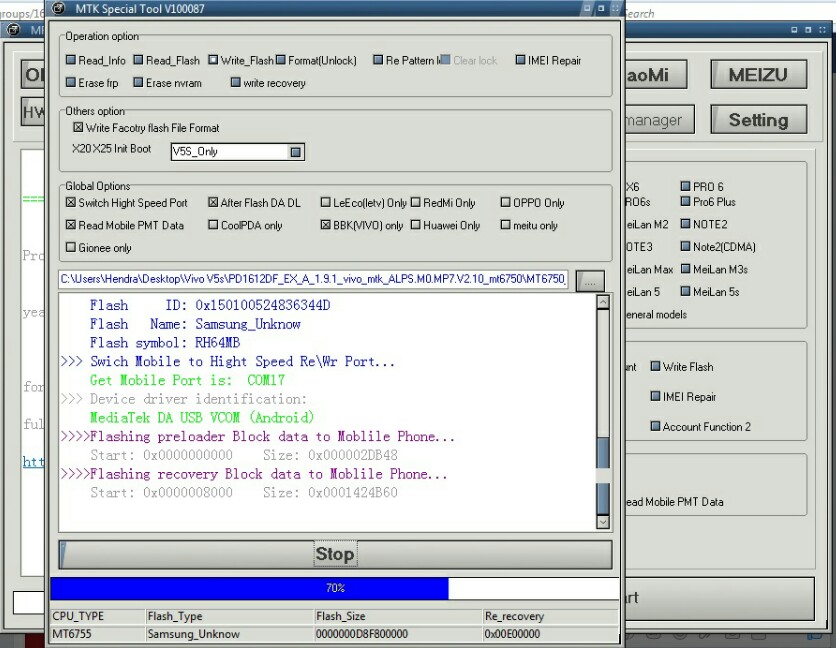This screenshot has width=836, height=648.
Task: Select the MeiLan M3s model checkbox
Action: 685,269
